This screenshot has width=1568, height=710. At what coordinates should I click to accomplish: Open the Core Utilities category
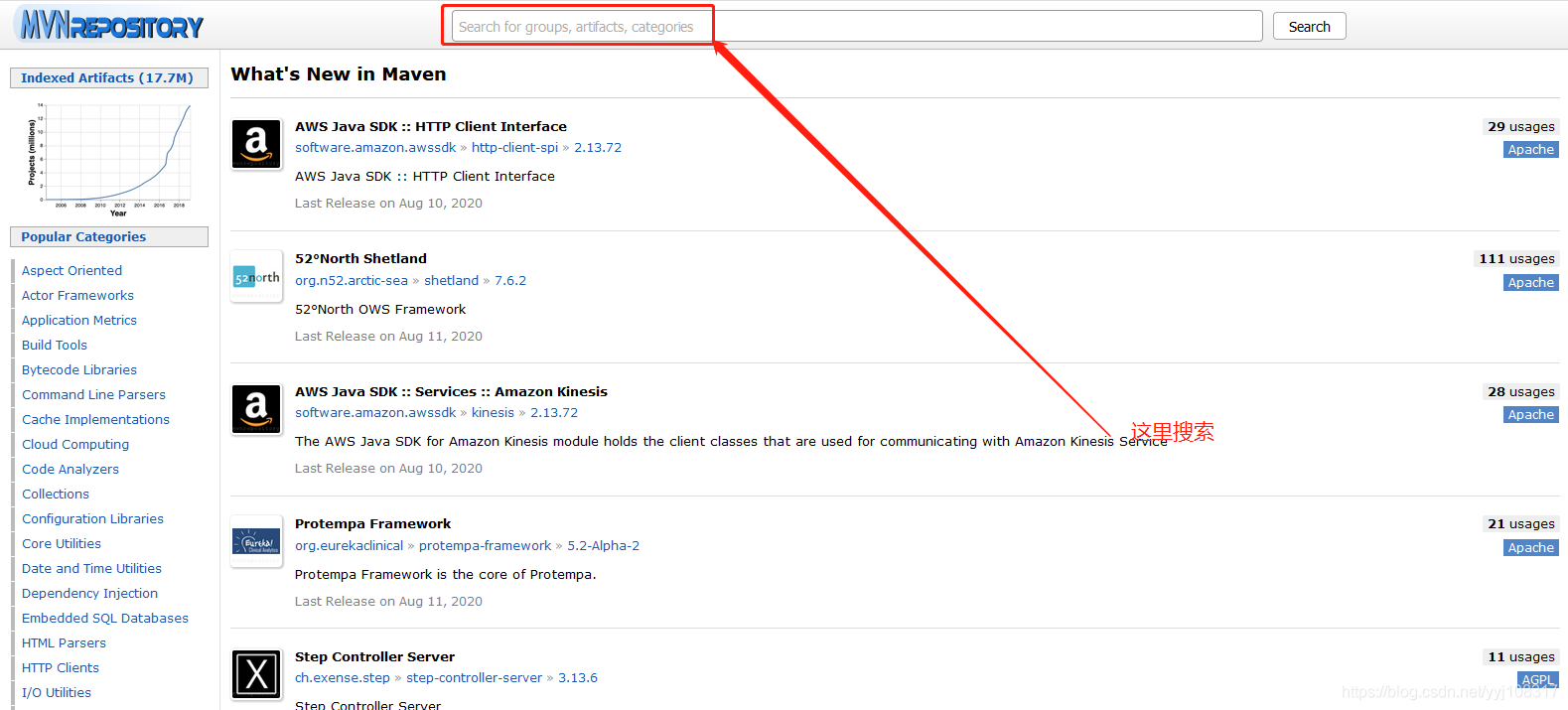tap(62, 543)
